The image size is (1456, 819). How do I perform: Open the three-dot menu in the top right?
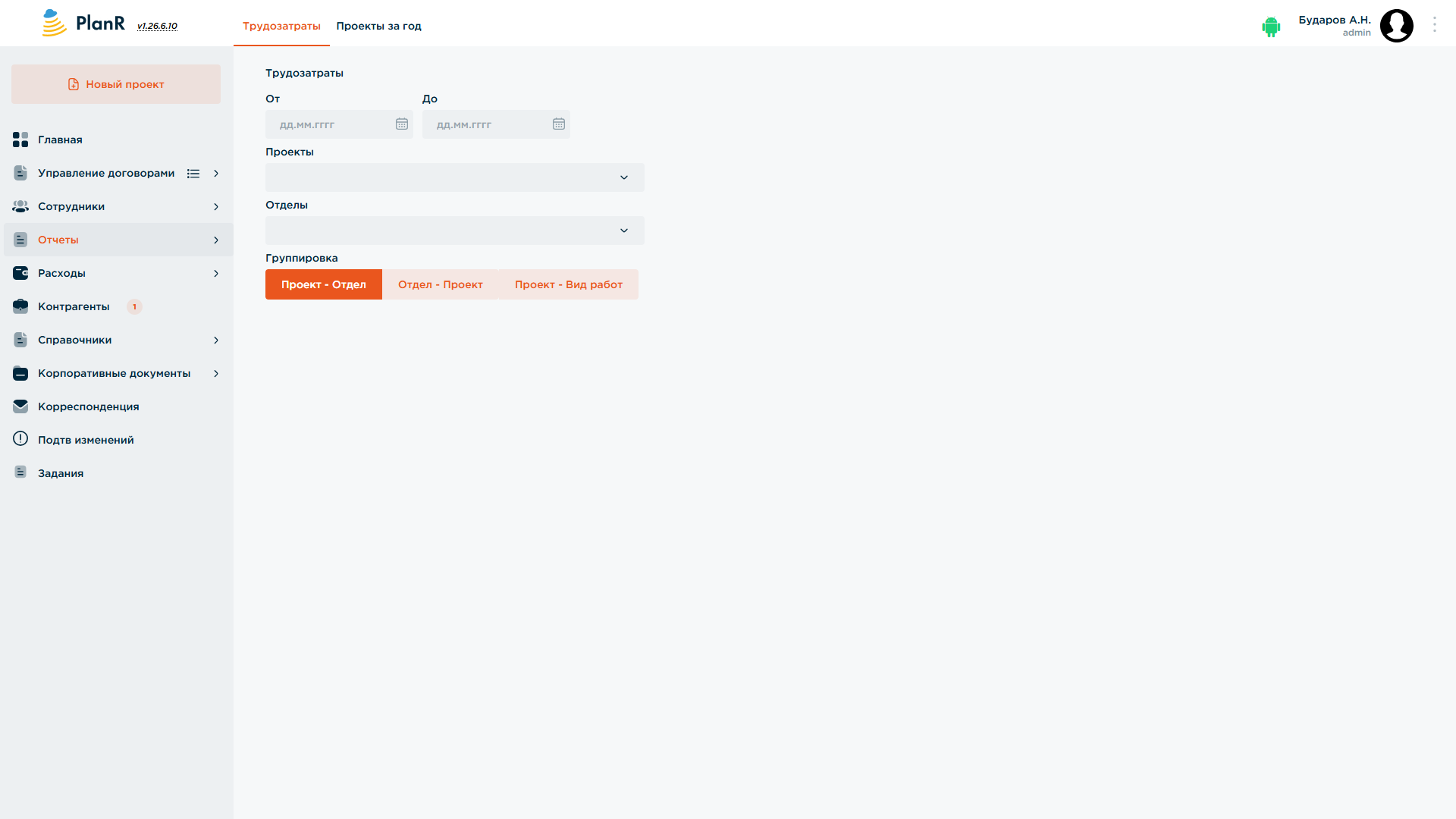(x=1435, y=25)
